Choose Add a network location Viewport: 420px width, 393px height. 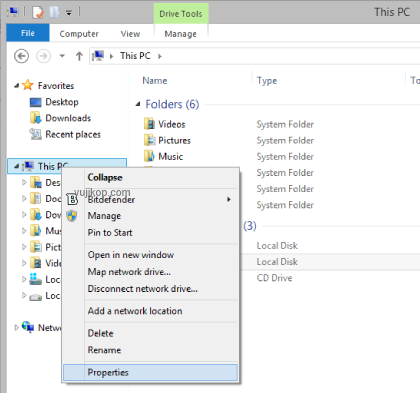click(150, 311)
